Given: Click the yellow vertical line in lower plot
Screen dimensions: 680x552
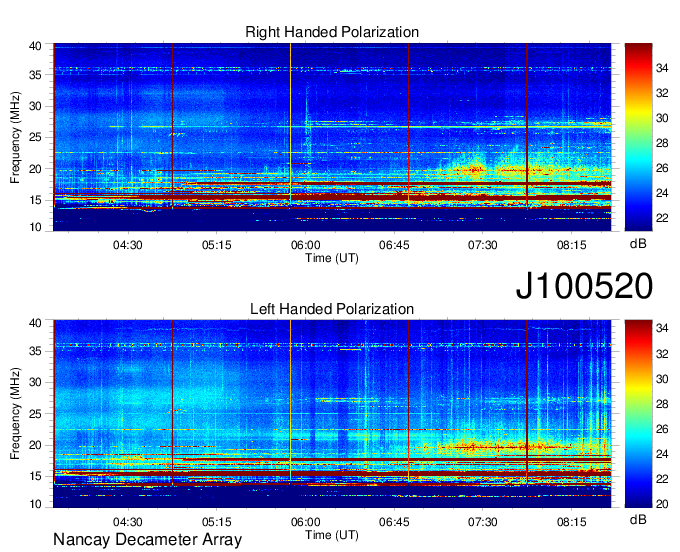Looking at the screenshot, I should coord(291,400).
